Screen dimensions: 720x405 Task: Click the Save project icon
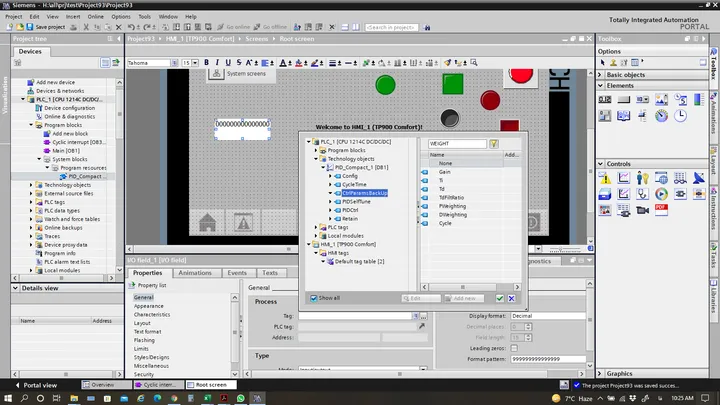(30, 27)
